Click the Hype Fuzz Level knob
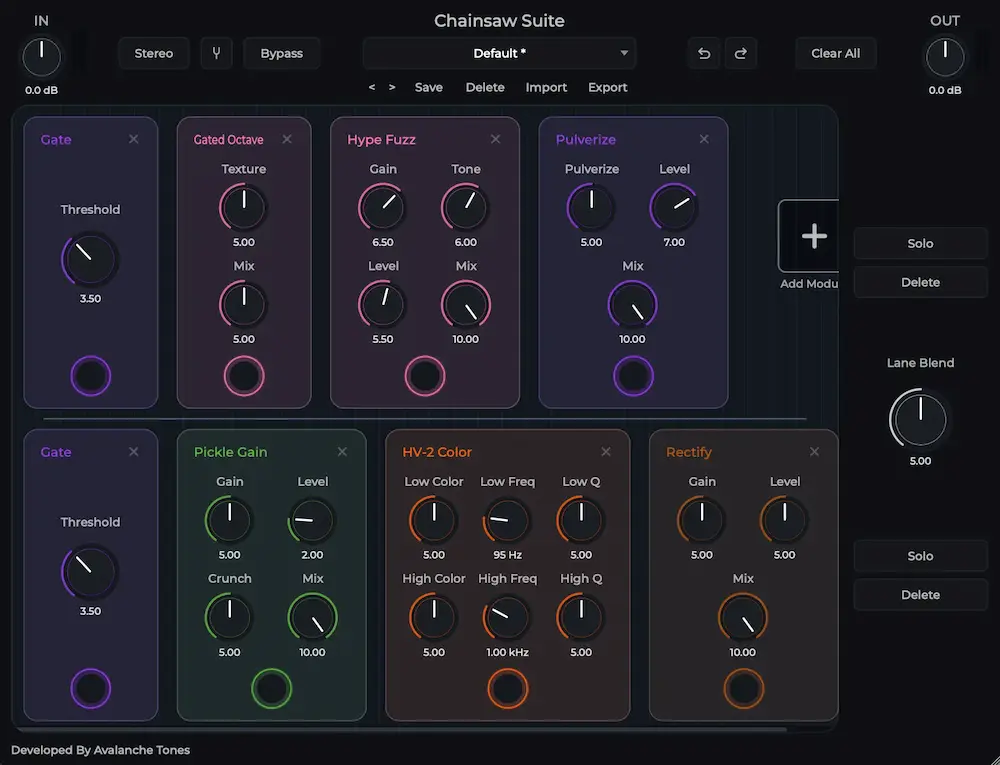Viewport: 1000px width, 765px height. (x=383, y=304)
